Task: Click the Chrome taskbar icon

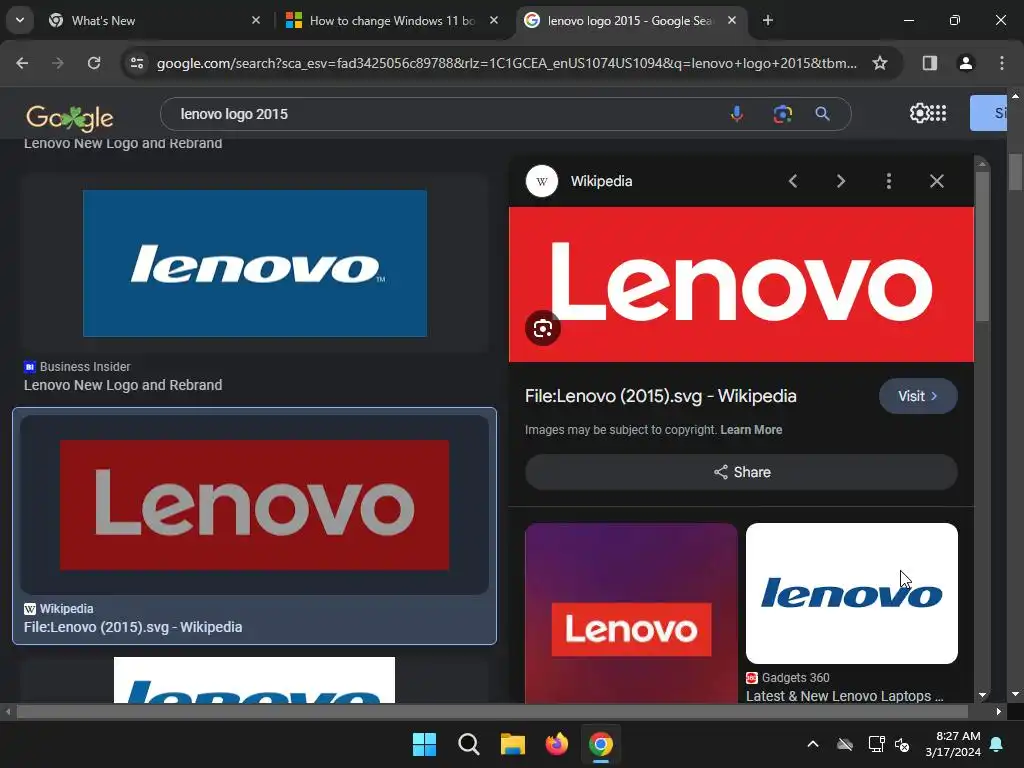Action: point(601,744)
